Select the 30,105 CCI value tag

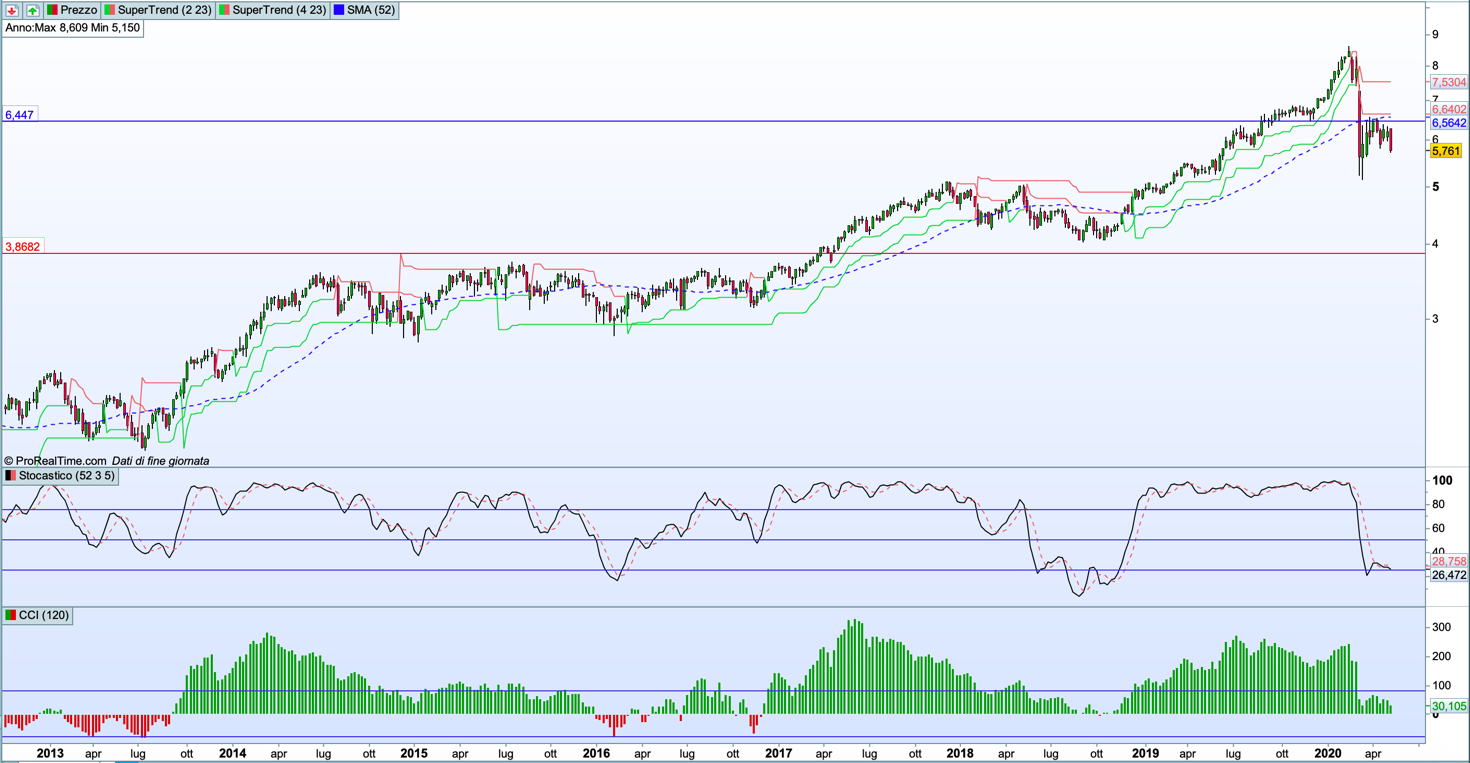[1448, 705]
